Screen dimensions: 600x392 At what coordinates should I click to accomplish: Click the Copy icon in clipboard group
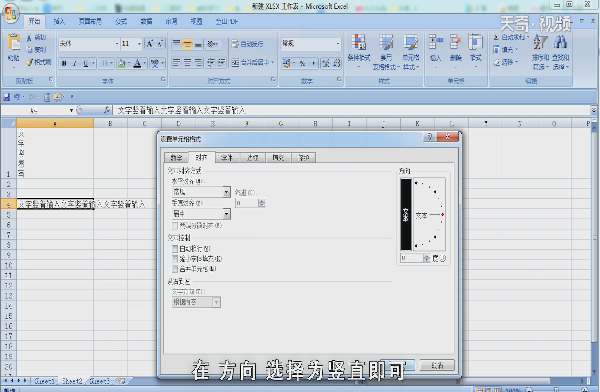(29, 49)
